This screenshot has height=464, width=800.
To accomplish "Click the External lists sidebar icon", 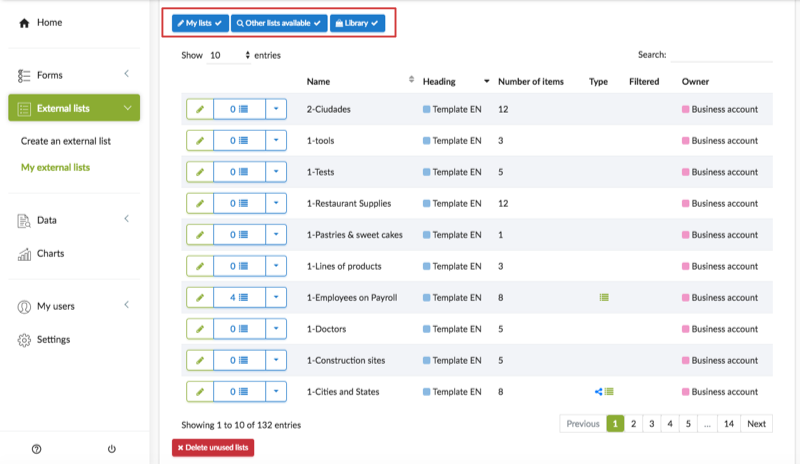I will (x=23, y=109).
